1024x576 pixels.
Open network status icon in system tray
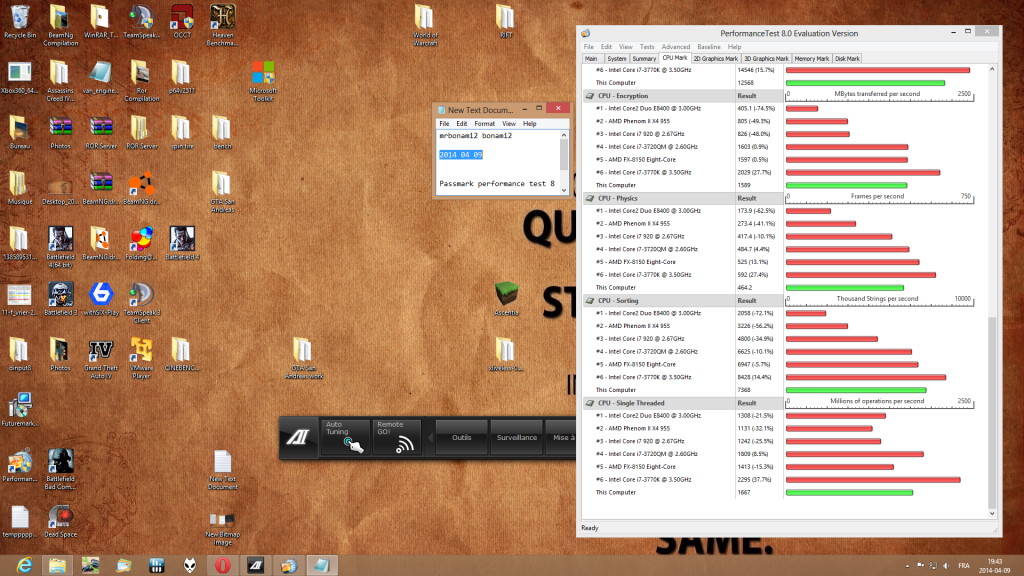[x=933, y=566]
